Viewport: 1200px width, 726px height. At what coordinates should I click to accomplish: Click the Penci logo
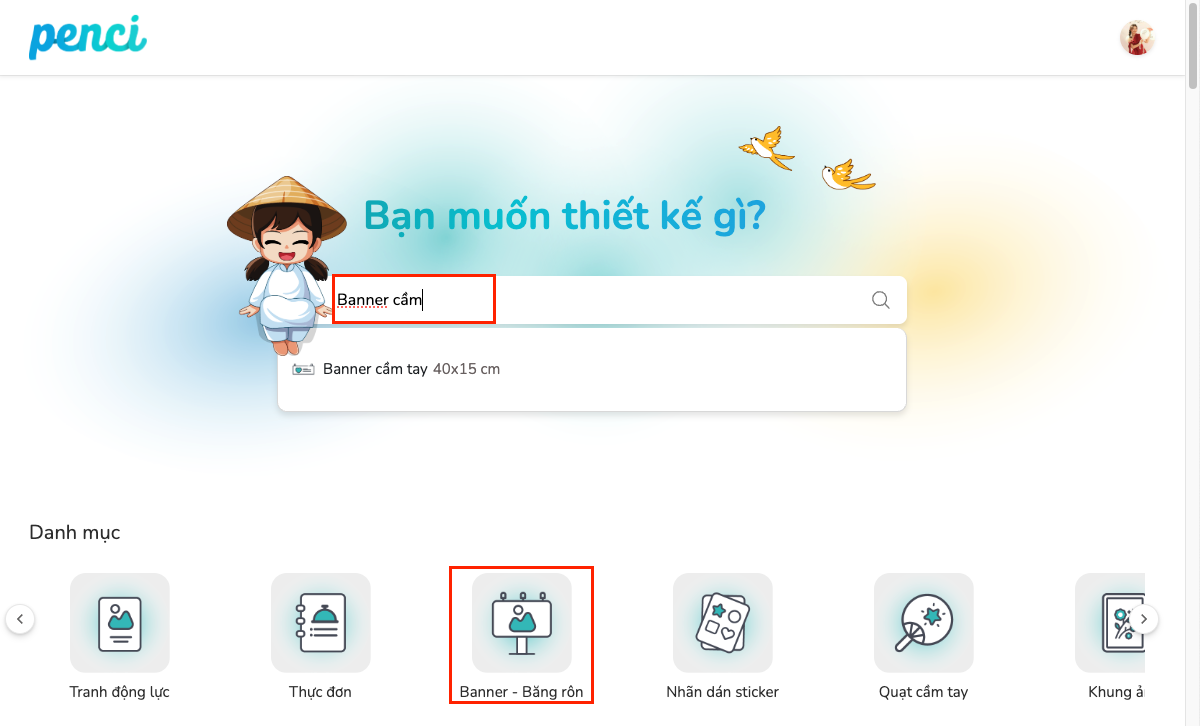pyautogui.click(x=88, y=37)
